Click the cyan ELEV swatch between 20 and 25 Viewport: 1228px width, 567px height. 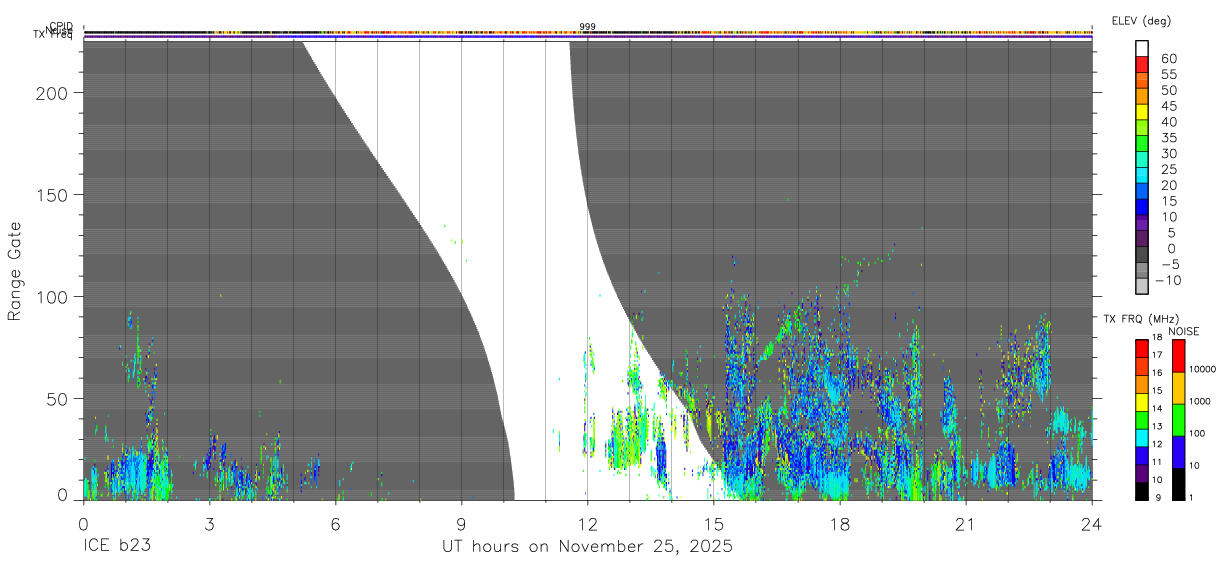(x=1142, y=176)
